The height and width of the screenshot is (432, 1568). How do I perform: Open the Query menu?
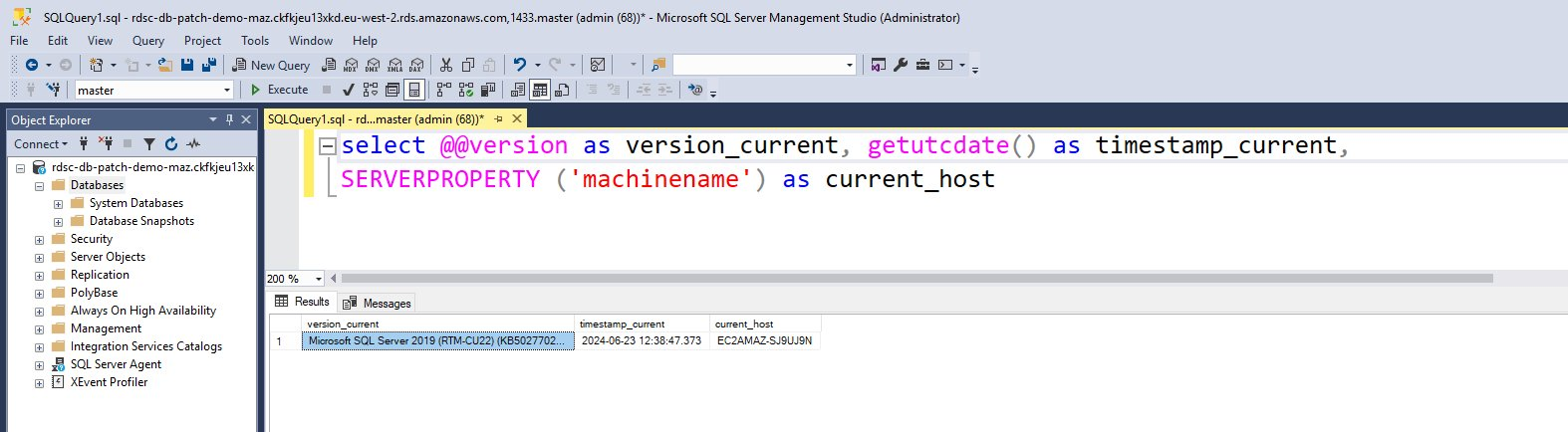(148, 41)
